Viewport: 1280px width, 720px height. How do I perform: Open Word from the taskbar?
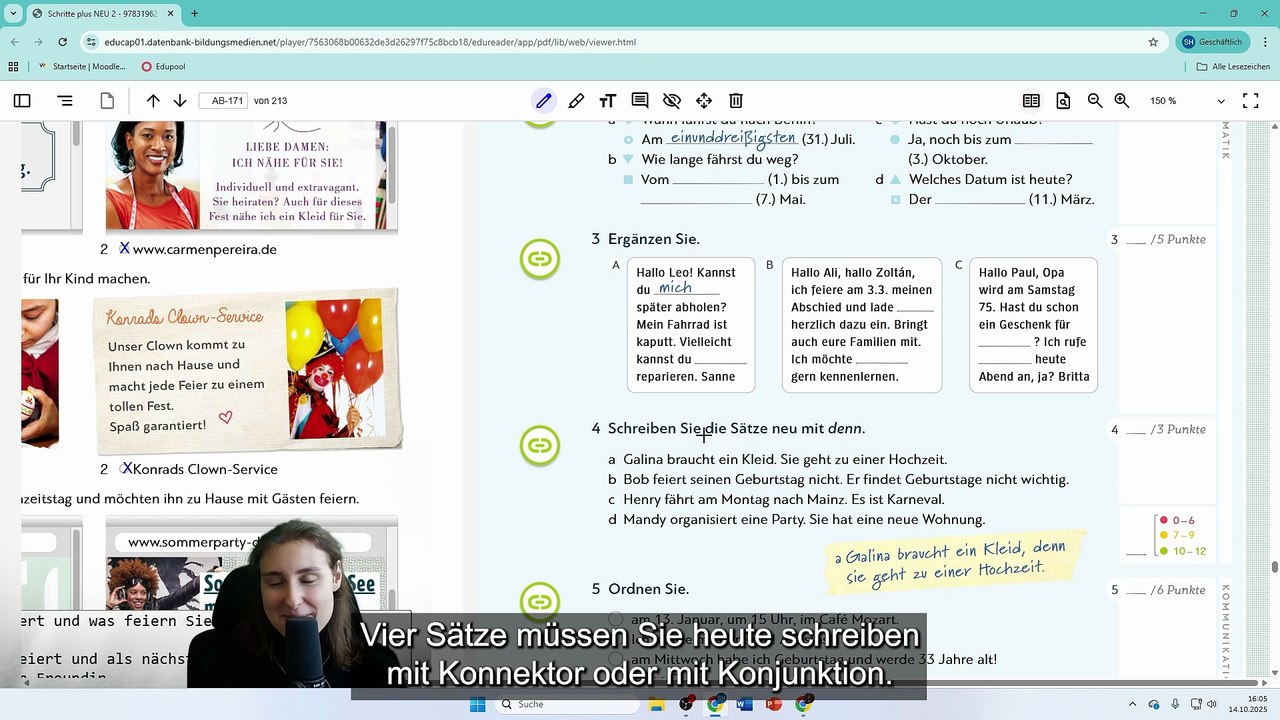[744, 704]
